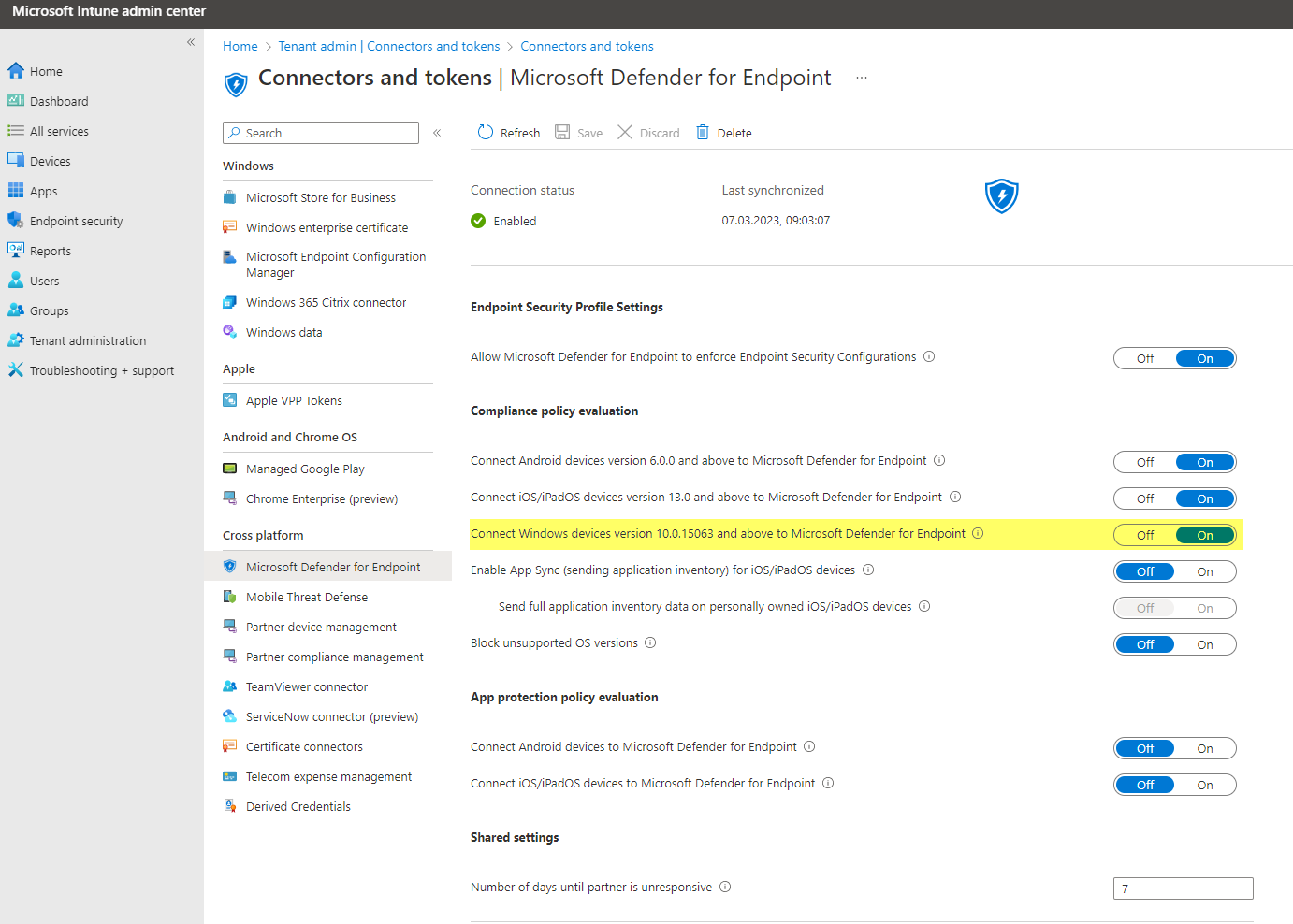Click the Tenant administration icon

pos(16,340)
